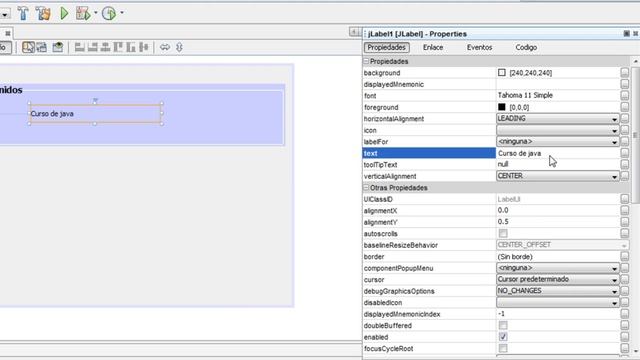Click second alignment icon in designer toolbar
Image resolution: width=640 pixels, height=360 pixels.
click(x=93, y=47)
